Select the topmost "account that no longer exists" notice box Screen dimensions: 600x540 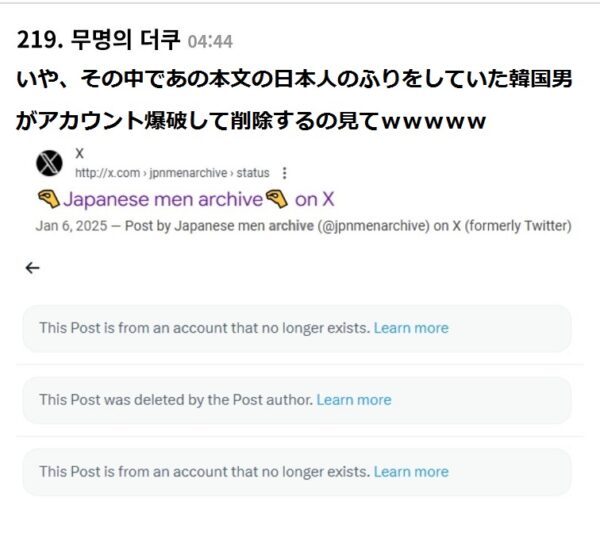[x=296, y=328]
